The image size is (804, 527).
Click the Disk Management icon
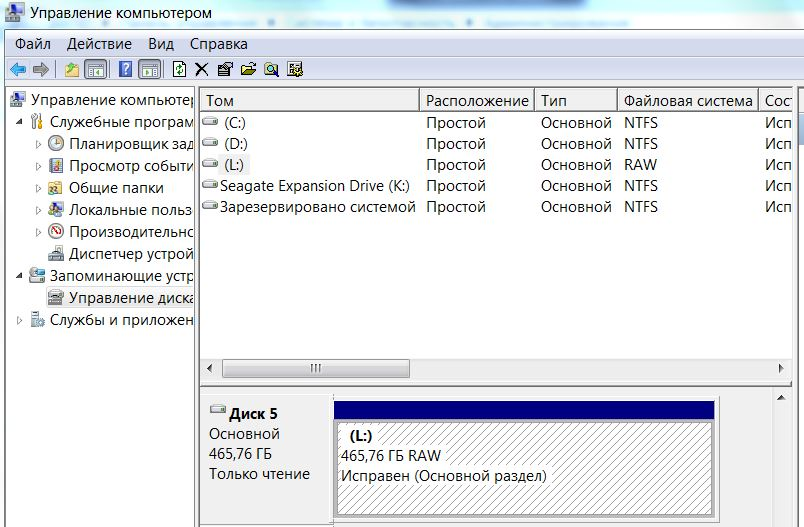click(56, 298)
